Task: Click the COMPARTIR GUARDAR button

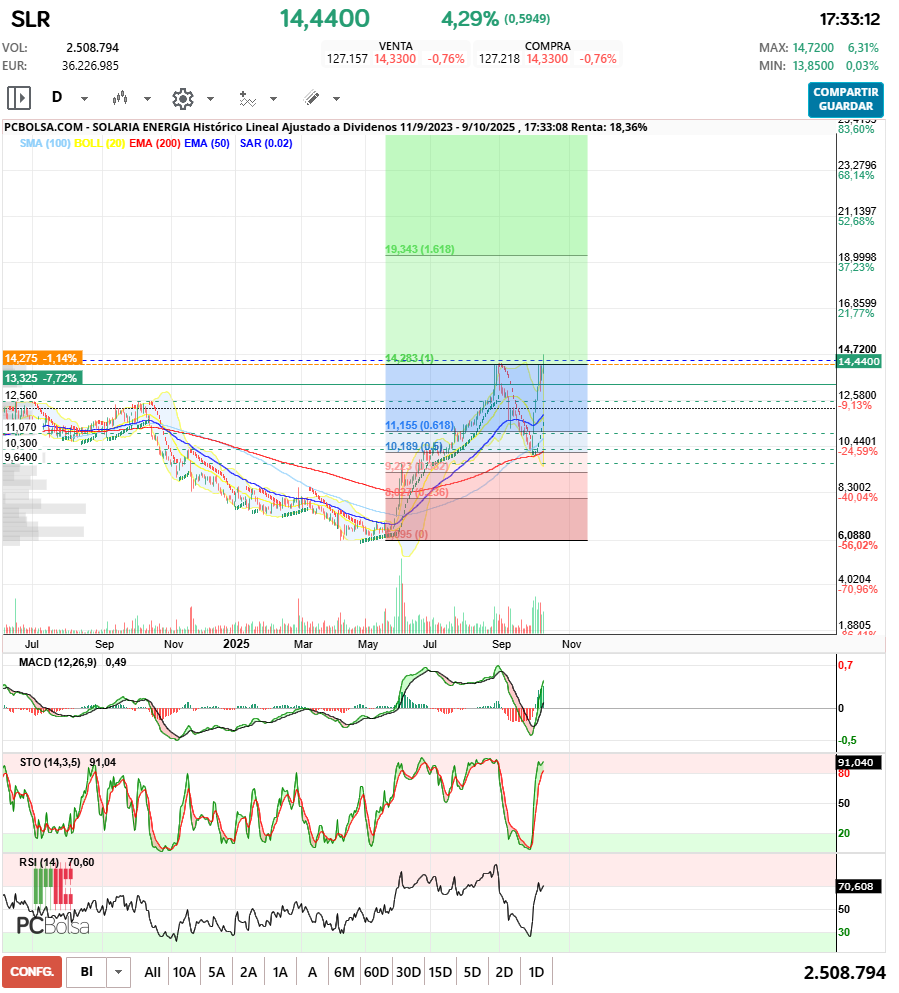Action: 845,99
